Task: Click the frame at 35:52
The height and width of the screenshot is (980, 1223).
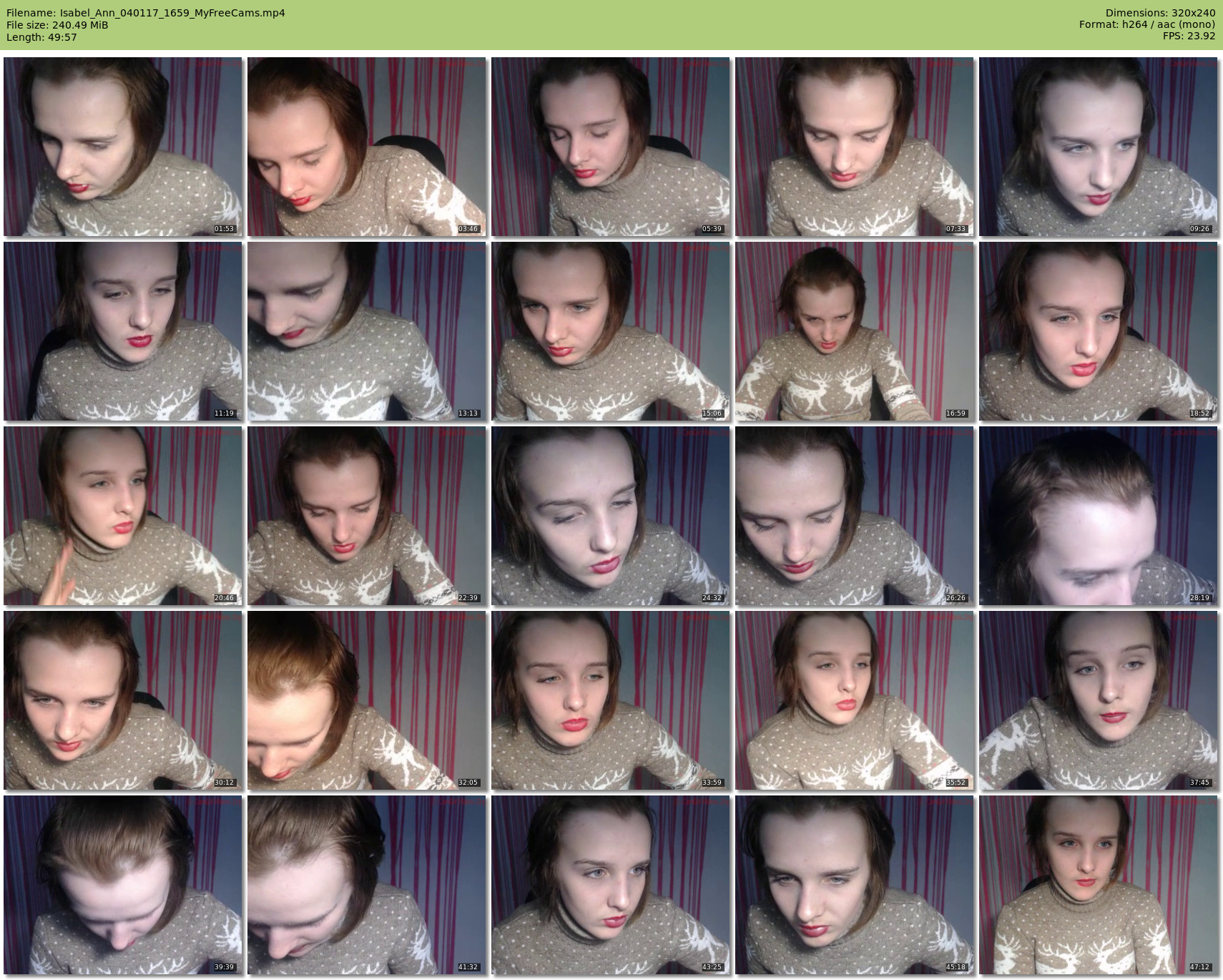Action: pos(855,700)
